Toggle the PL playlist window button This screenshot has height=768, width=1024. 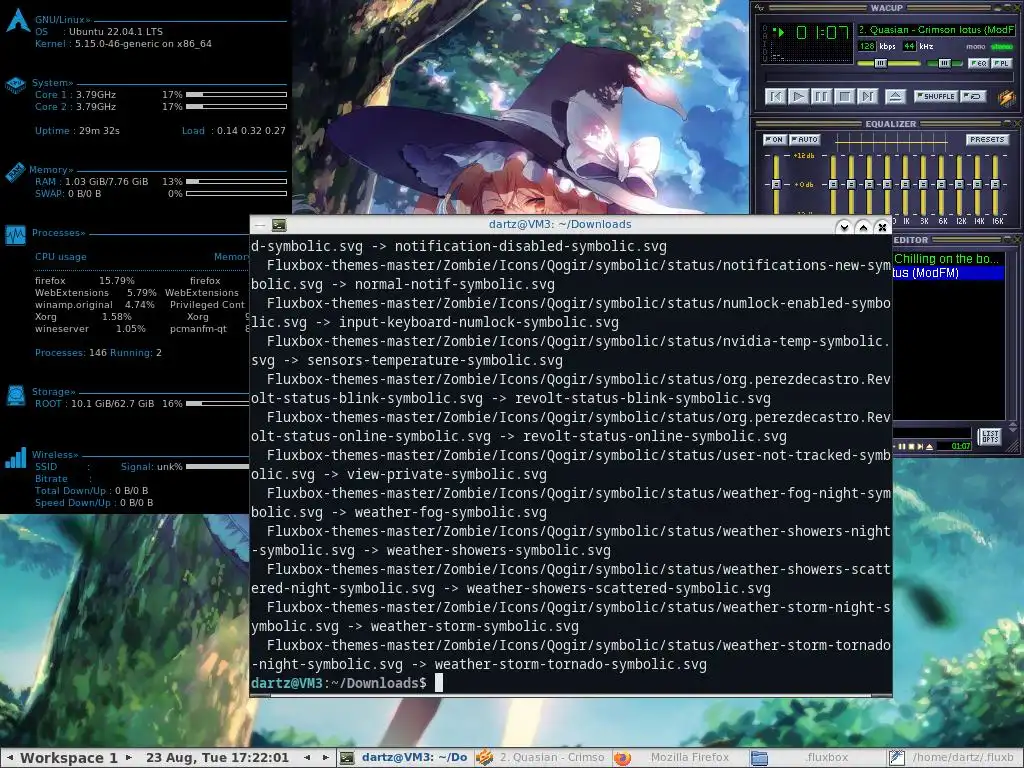click(1001, 63)
